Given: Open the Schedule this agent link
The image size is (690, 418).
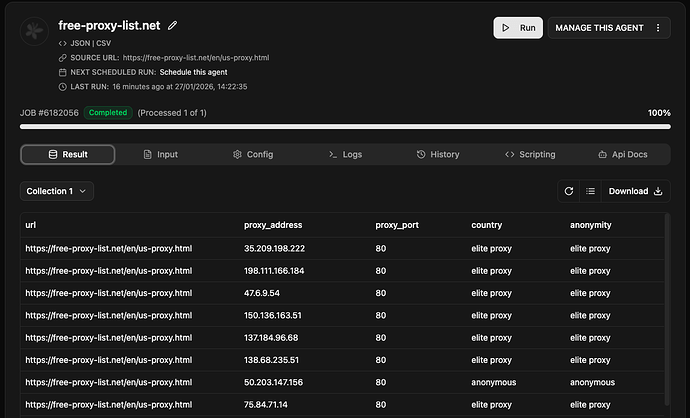Looking at the screenshot, I should coord(193,72).
